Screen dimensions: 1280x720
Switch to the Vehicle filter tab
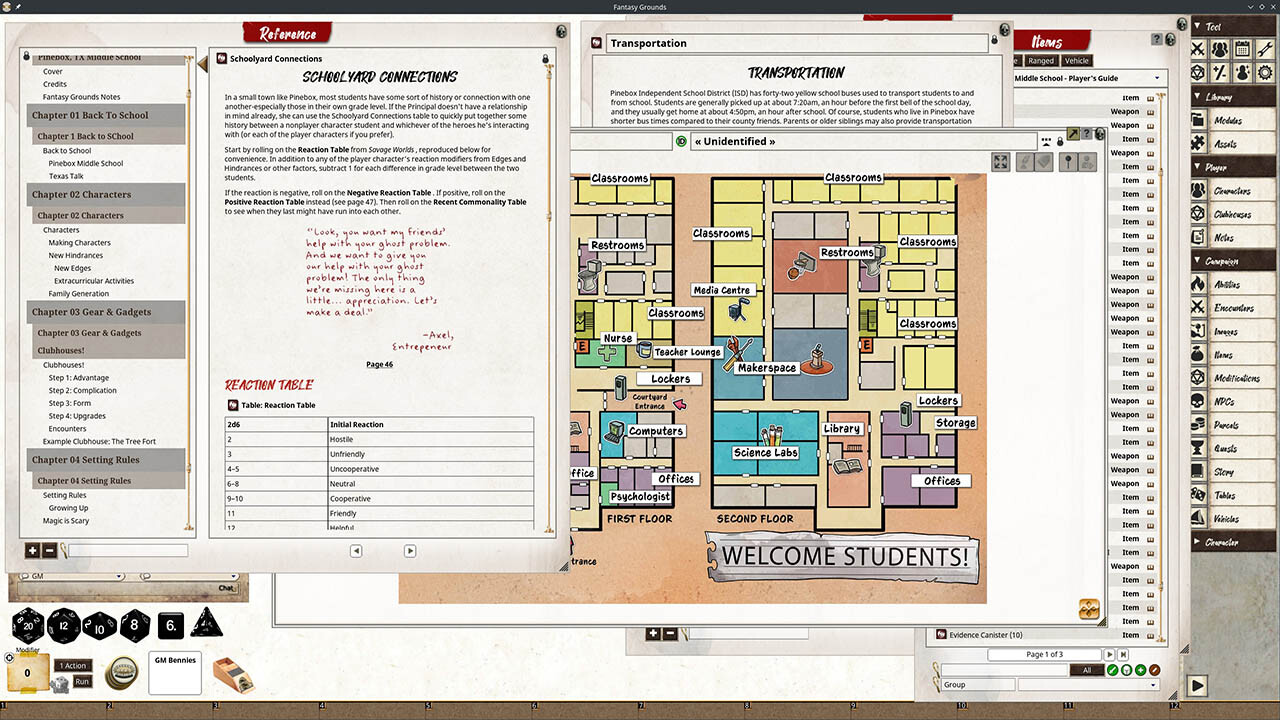[x=1077, y=60]
